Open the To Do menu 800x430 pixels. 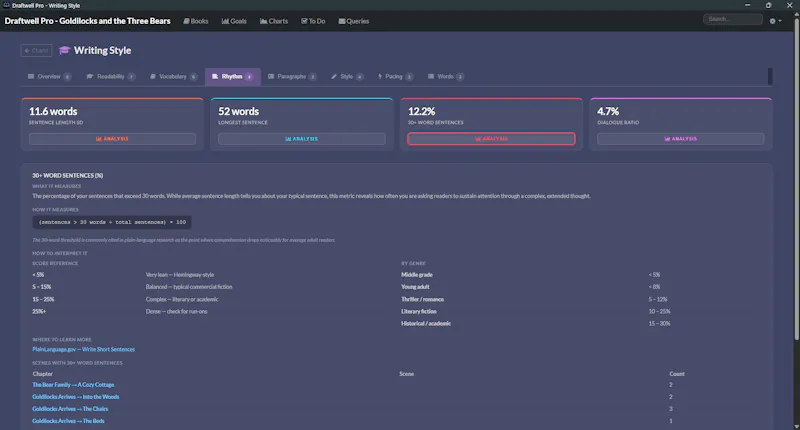pyautogui.click(x=313, y=21)
